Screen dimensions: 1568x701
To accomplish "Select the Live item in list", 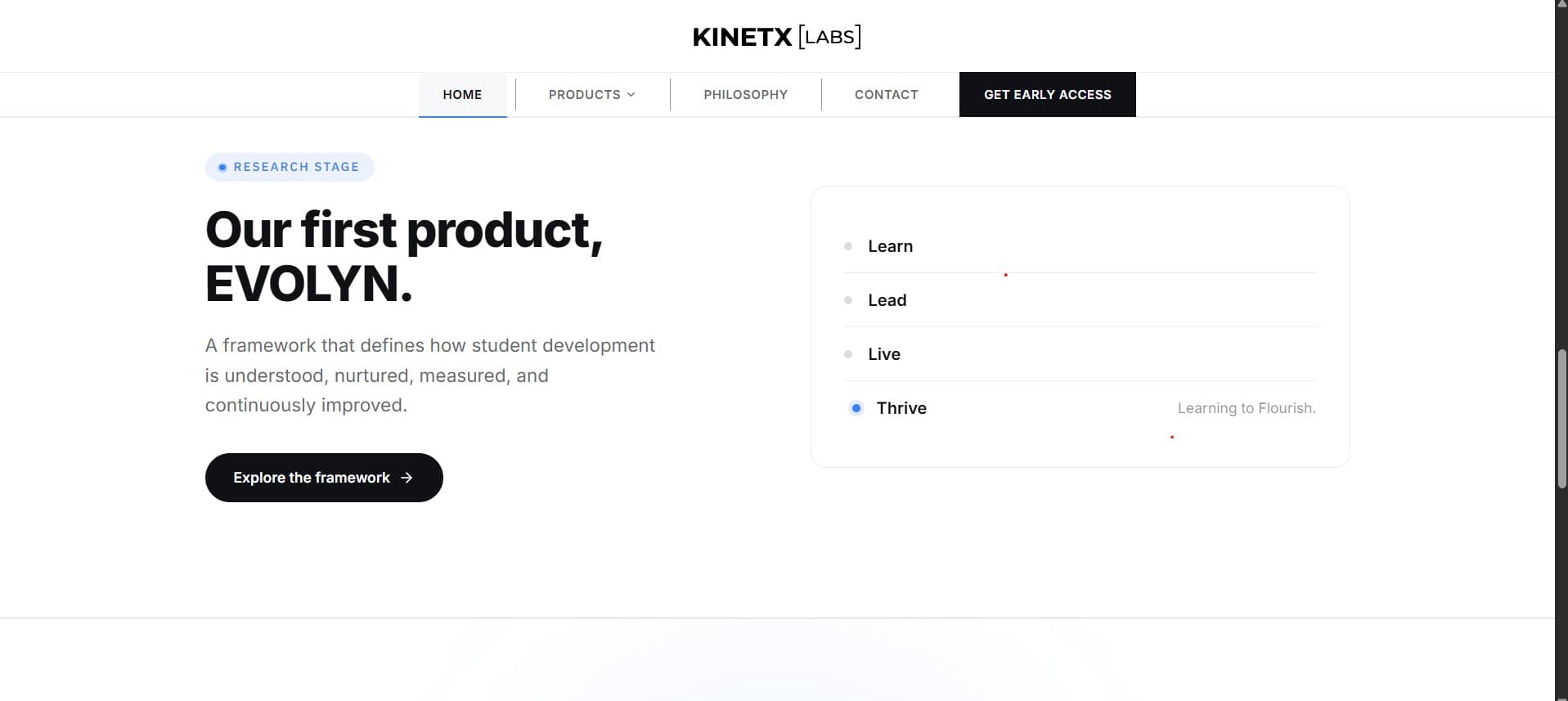I will [x=1080, y=354].
